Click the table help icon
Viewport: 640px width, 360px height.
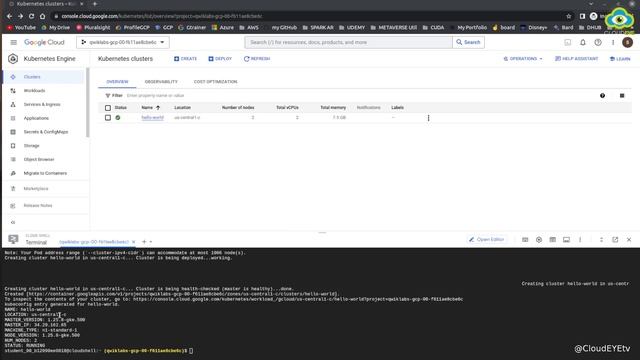[602, 96]
